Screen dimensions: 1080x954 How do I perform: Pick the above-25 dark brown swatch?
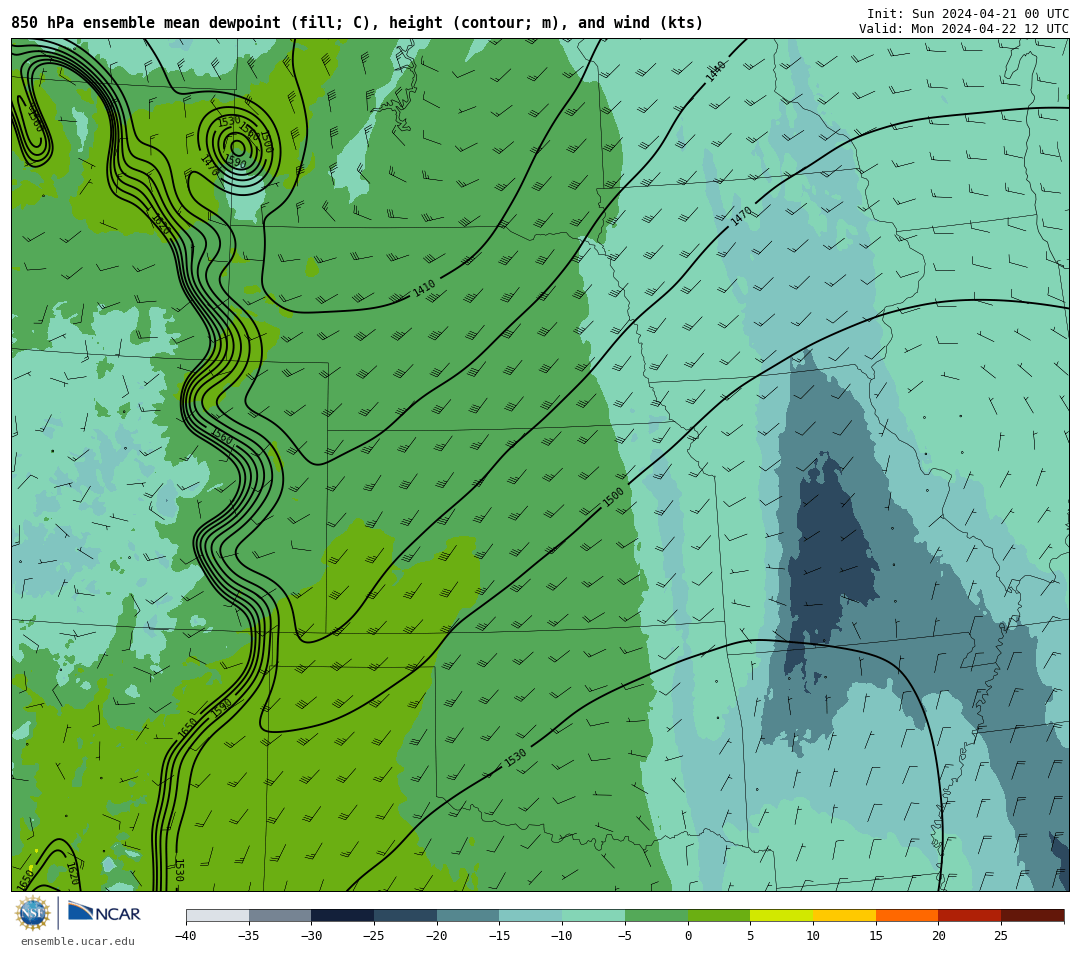[x=1032, y=915]
